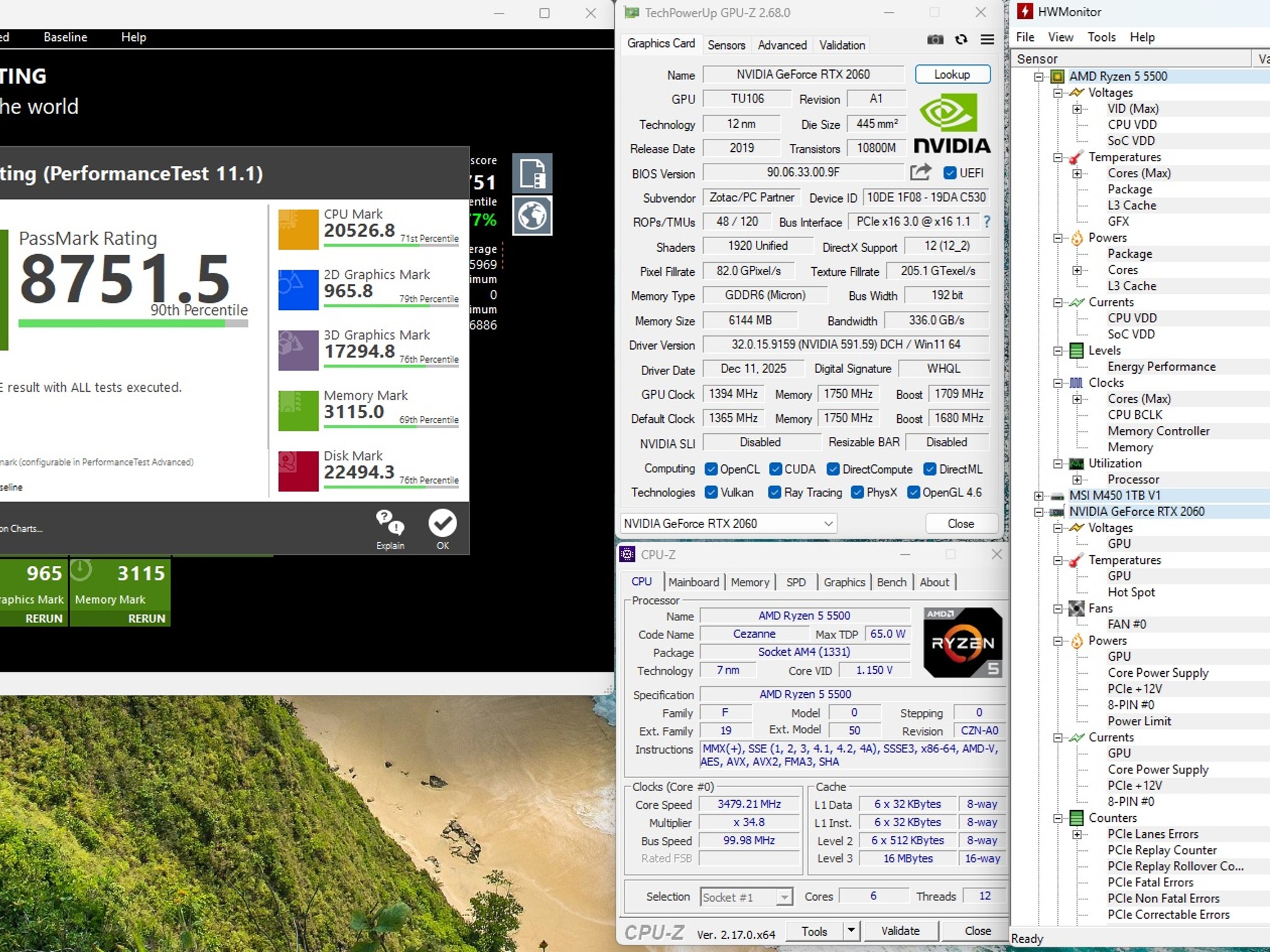Click the GPU-Z refresh icon
Viewport: 1270px width, 952px height.
pos(961,40)
